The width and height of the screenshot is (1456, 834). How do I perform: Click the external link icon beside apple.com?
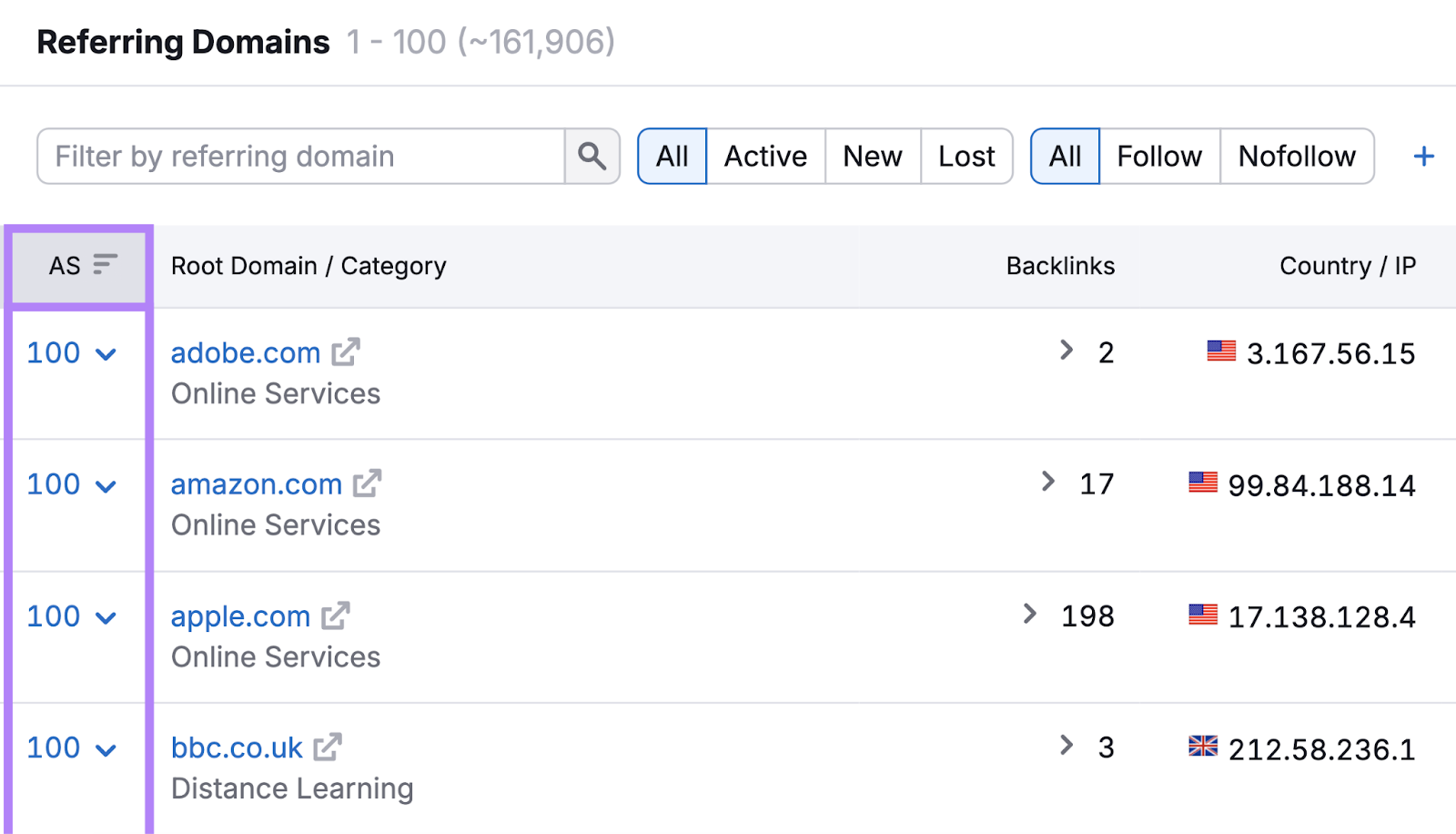click(336, 615)
